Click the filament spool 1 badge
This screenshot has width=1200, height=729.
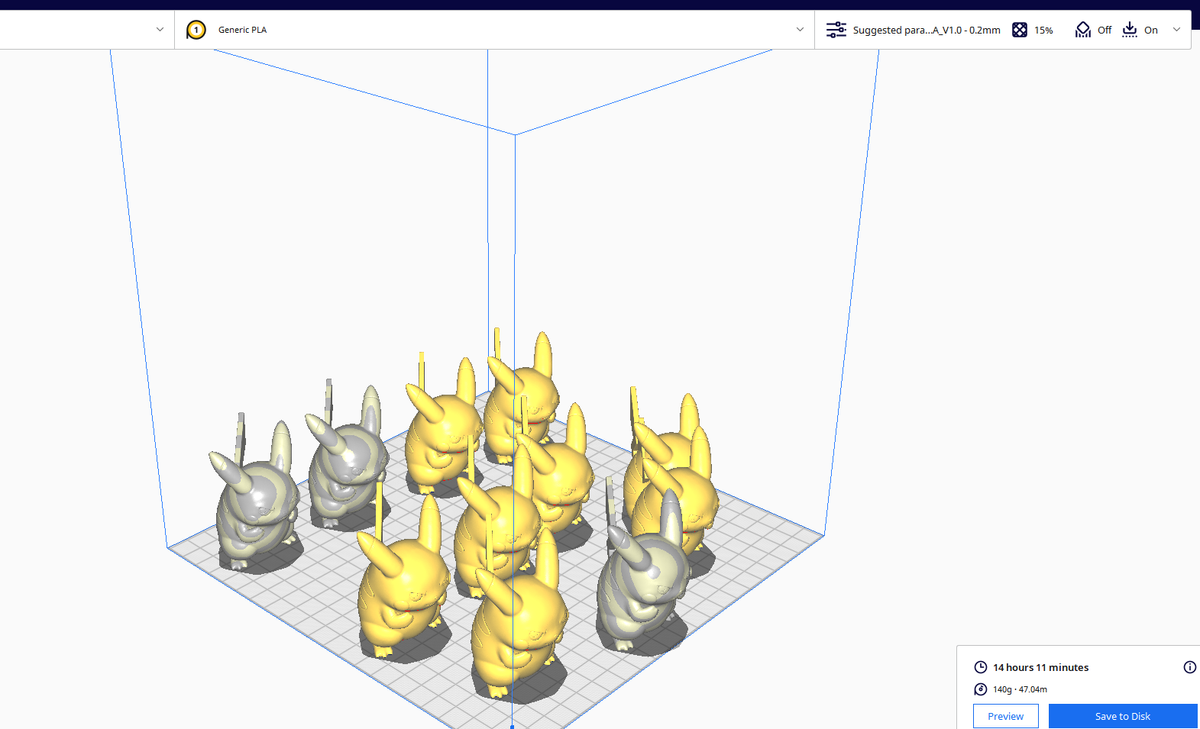point(196,29)
